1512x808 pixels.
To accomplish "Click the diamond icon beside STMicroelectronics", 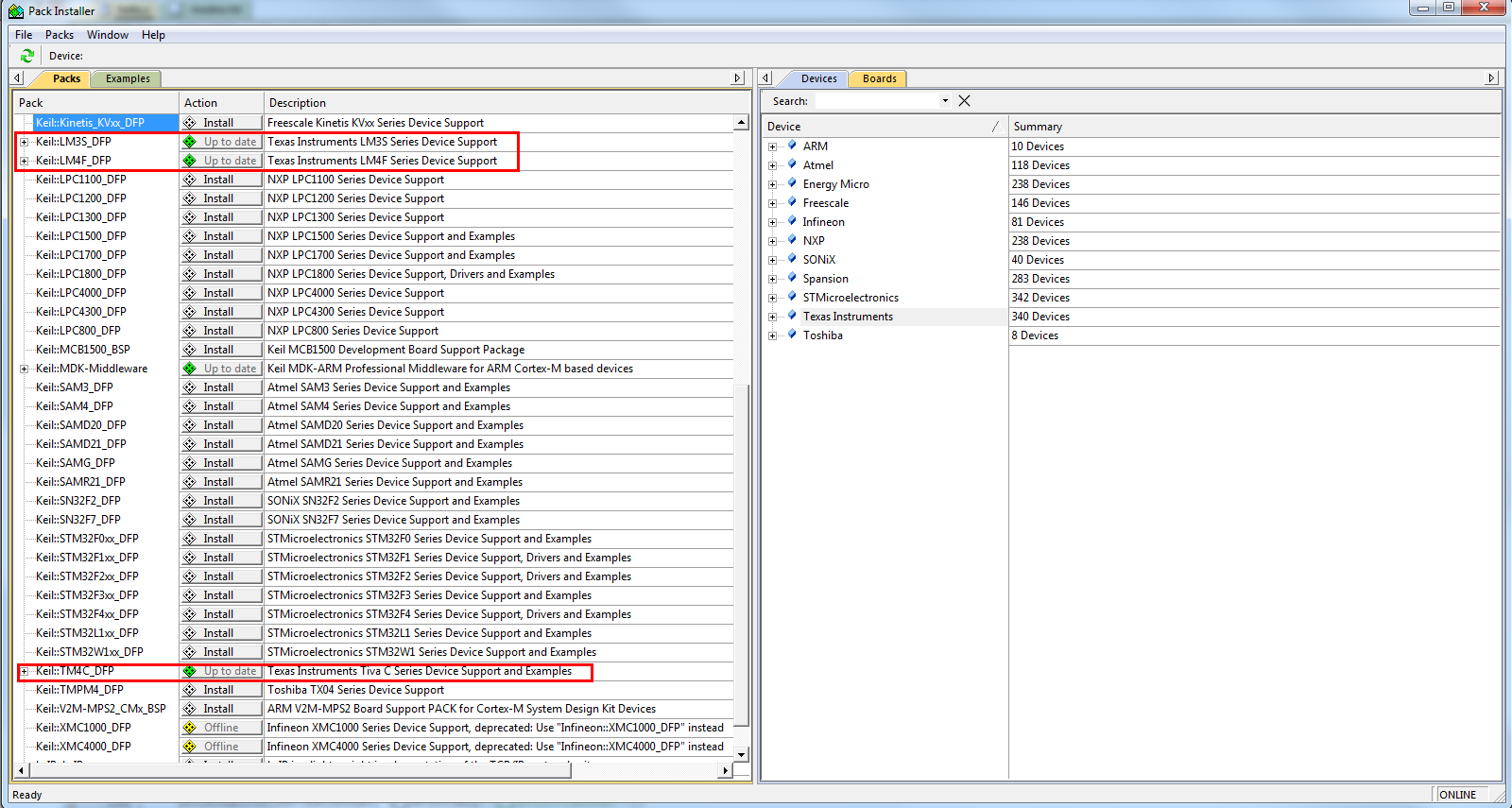I will coord(792,297).
